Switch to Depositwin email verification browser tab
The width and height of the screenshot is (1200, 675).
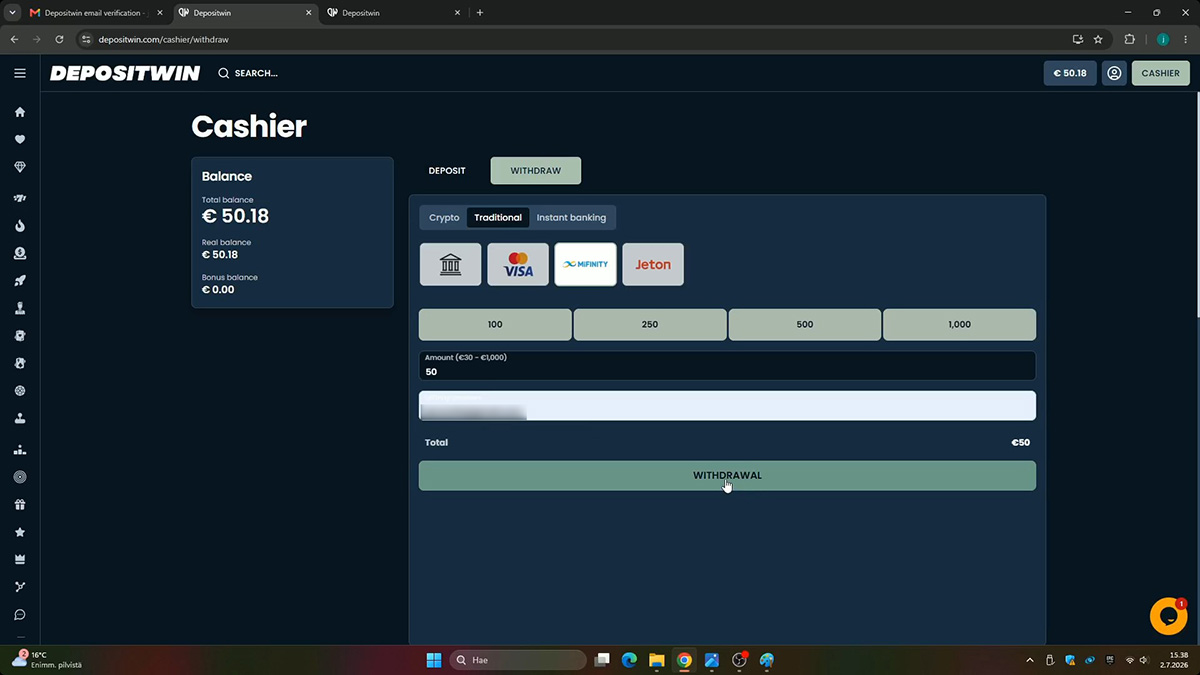95,13
